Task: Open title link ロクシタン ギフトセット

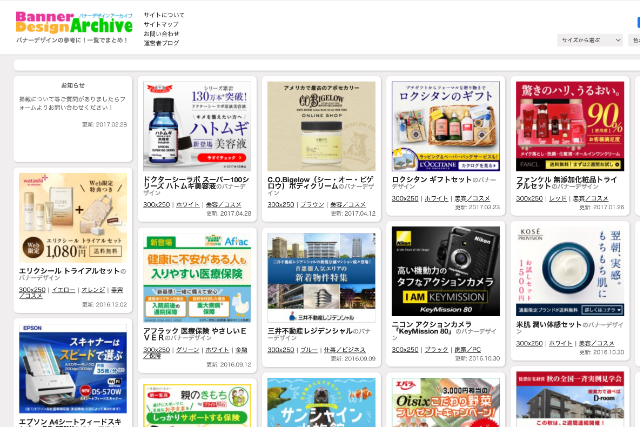Action: (x=431, y=179)
